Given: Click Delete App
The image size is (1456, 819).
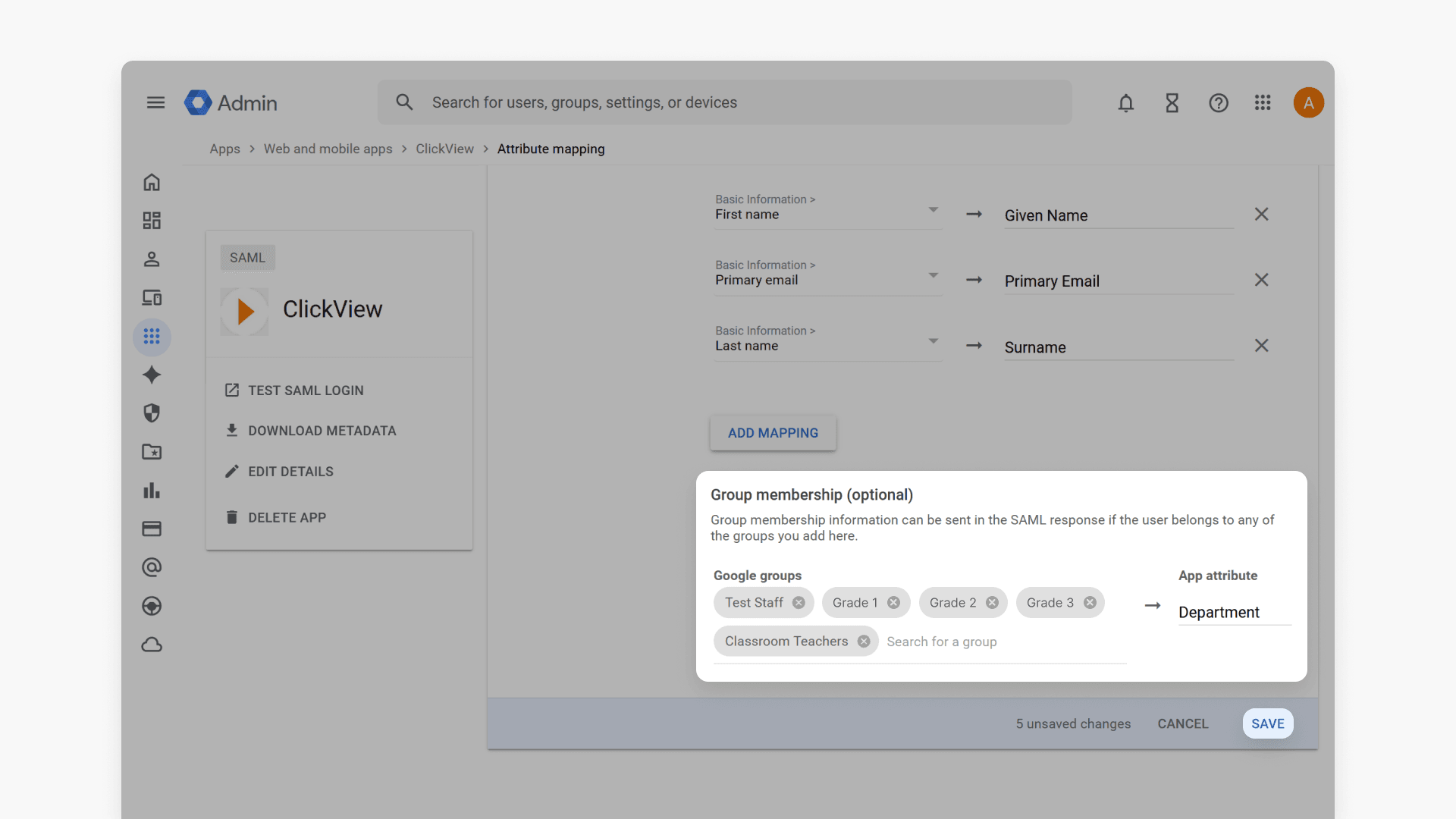Looking at the screenshot, I should point(275,518).
